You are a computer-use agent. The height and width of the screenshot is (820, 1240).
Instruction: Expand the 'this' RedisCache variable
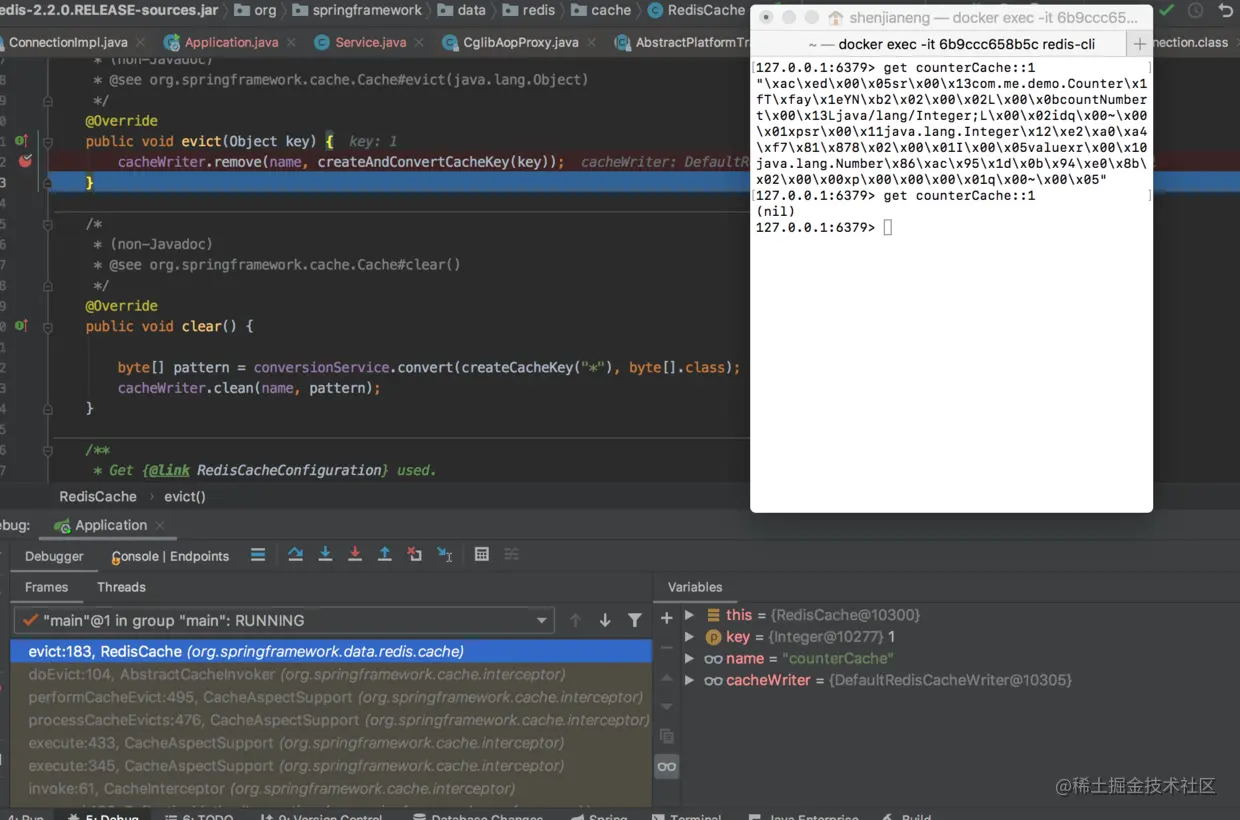coord(689,615)
